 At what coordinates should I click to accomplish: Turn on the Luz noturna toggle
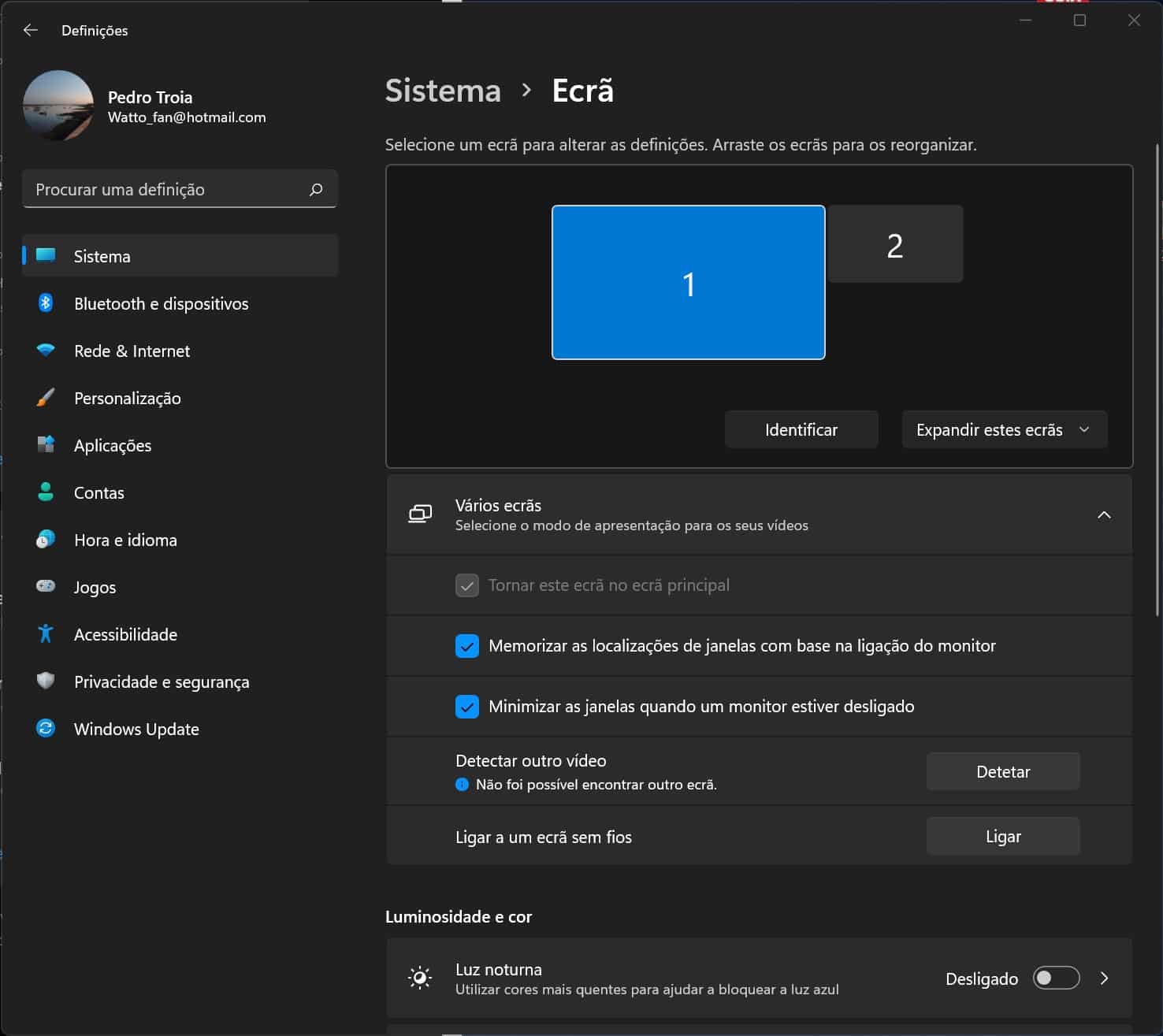(1056, 978)
